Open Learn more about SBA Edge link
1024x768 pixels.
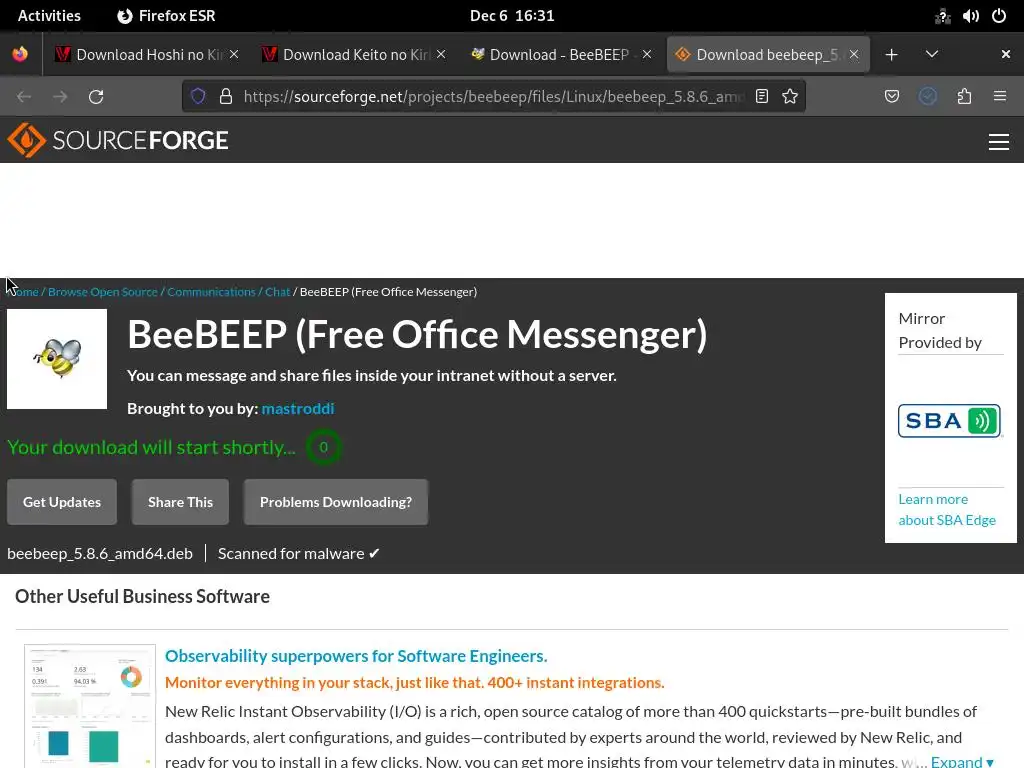pyautogui.click(x=947, y=509)
